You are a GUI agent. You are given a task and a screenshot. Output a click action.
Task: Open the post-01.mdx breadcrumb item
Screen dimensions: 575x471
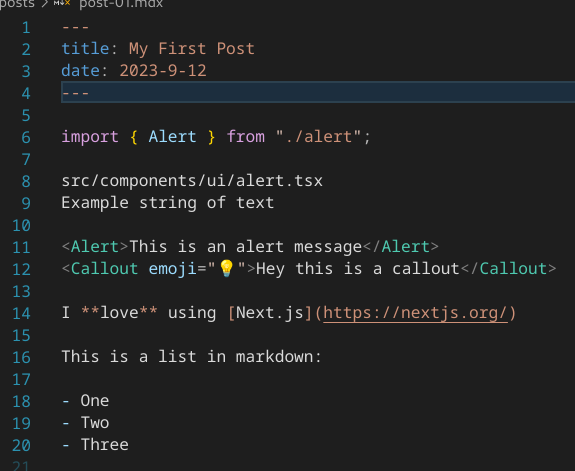click(x=121, y=4)
